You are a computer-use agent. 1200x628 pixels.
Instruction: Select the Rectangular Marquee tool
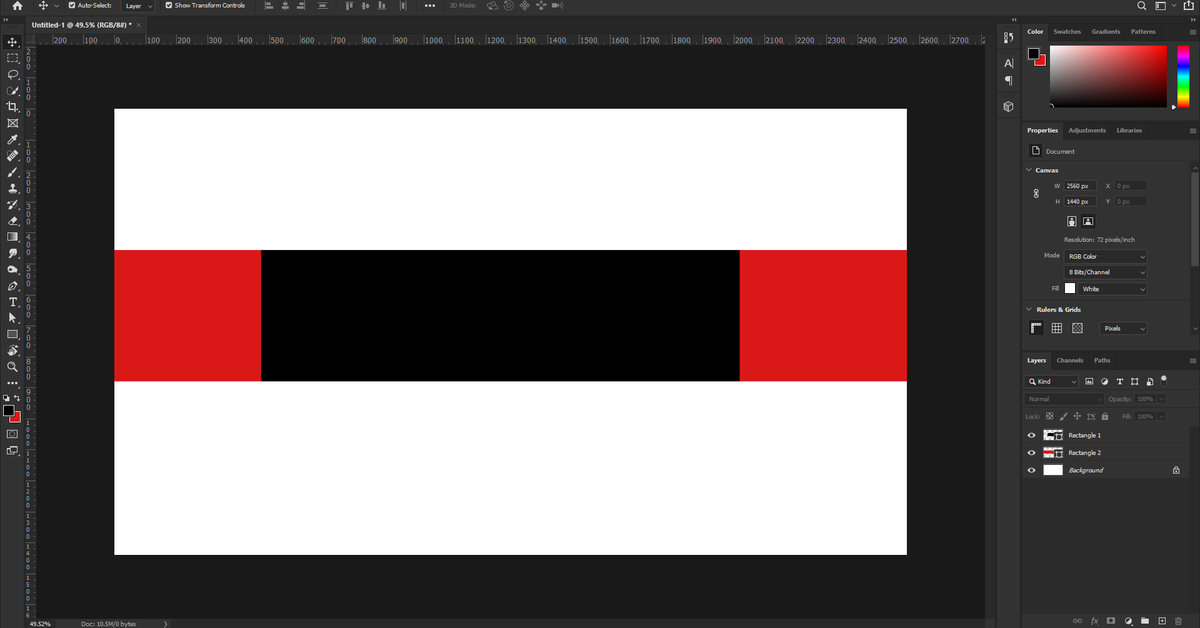tap(13, 58)
